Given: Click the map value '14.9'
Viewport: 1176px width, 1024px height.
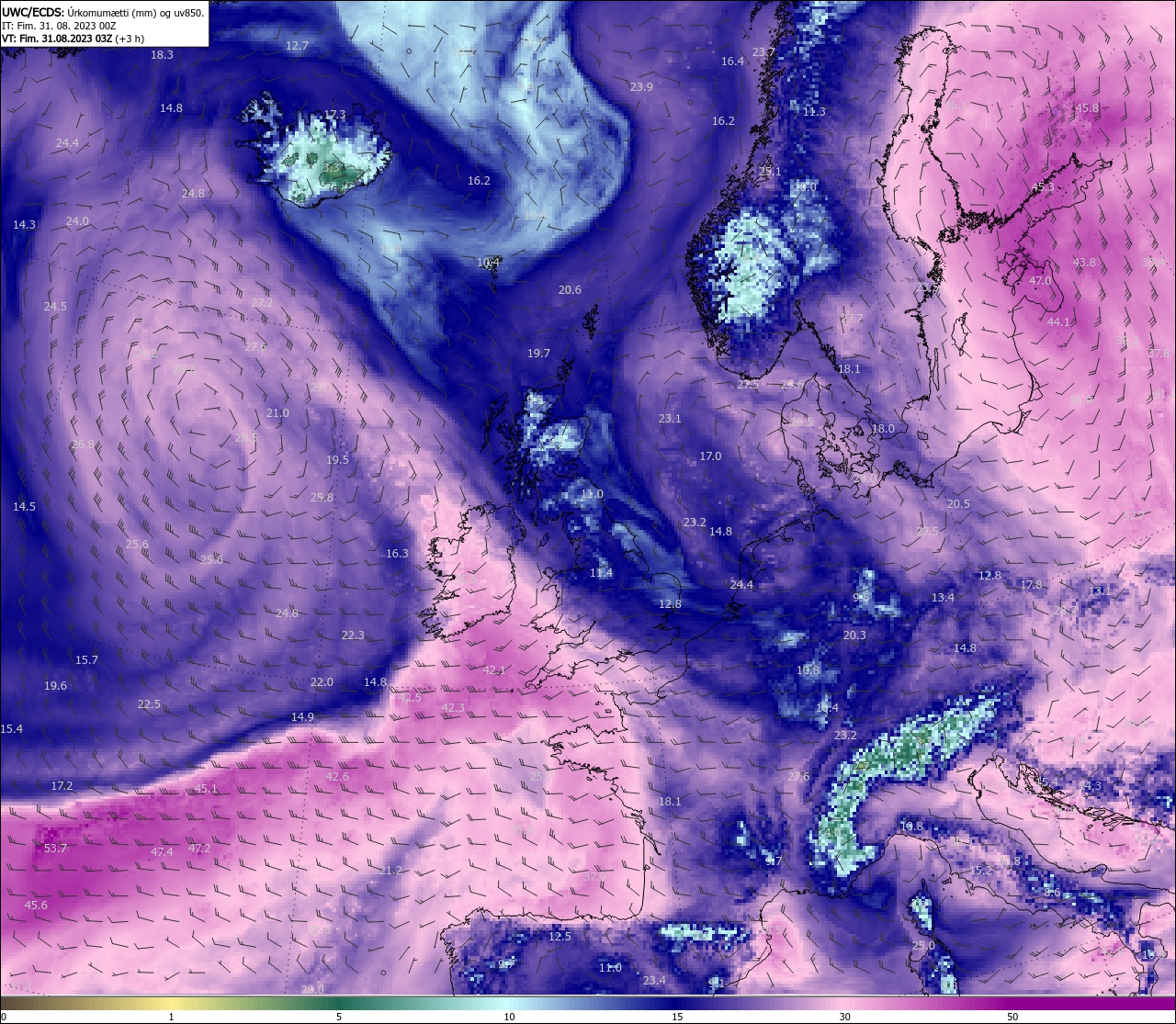Looking at the screenshot, I should coord(302,717).
